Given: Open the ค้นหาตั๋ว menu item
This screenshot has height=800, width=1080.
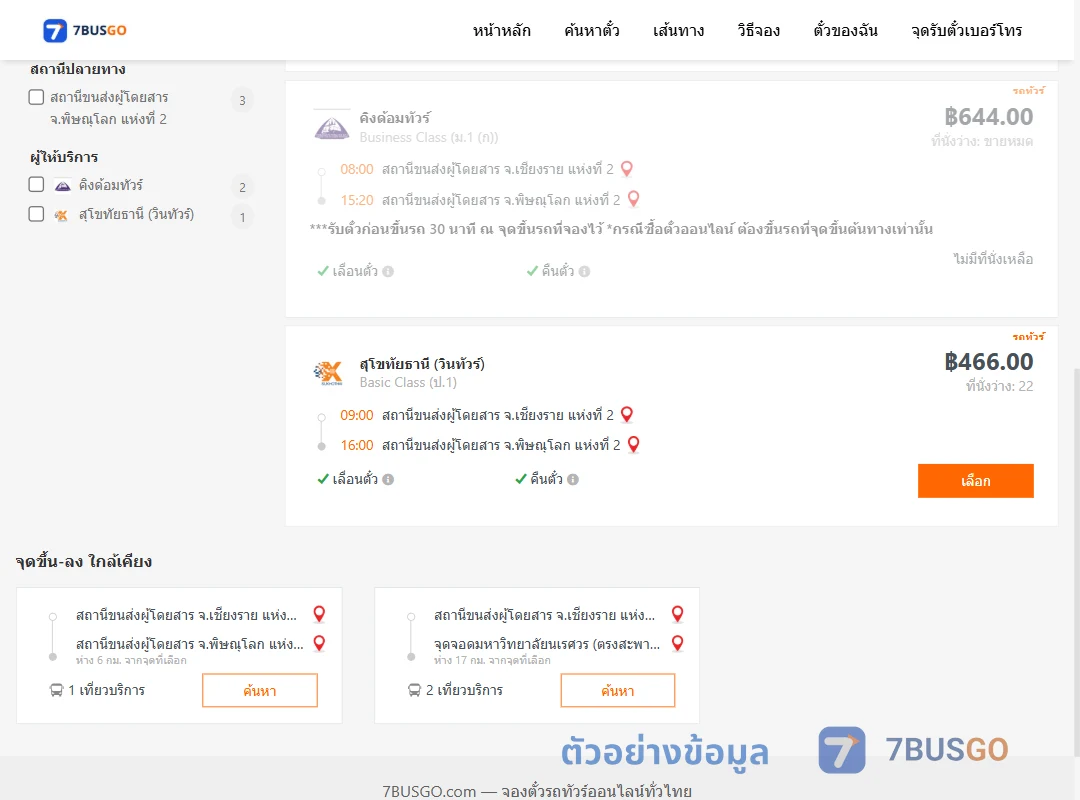Looking at the screenshot, I should [x=592, y=30].
